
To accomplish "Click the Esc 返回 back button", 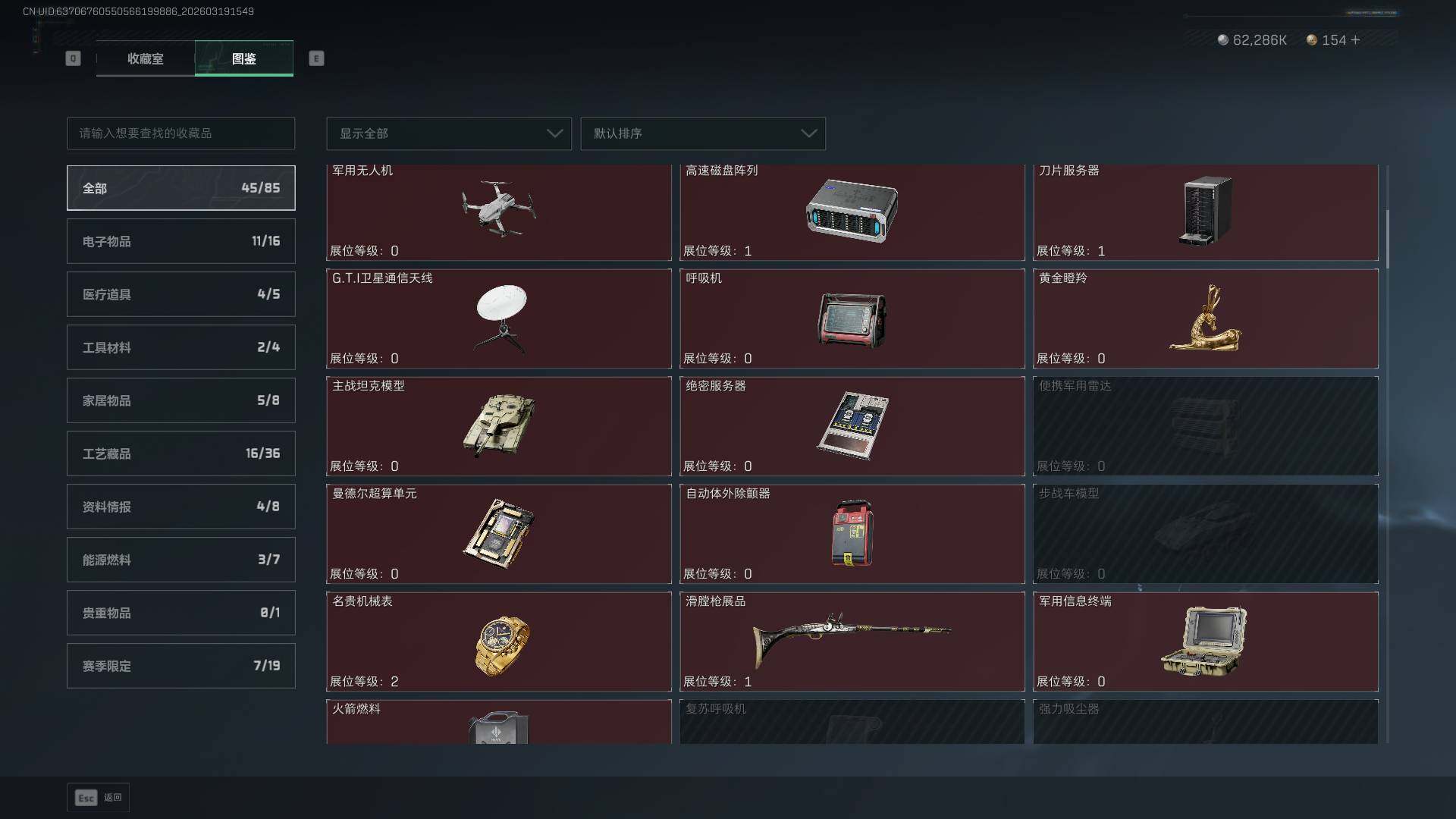I will point(99,798).
